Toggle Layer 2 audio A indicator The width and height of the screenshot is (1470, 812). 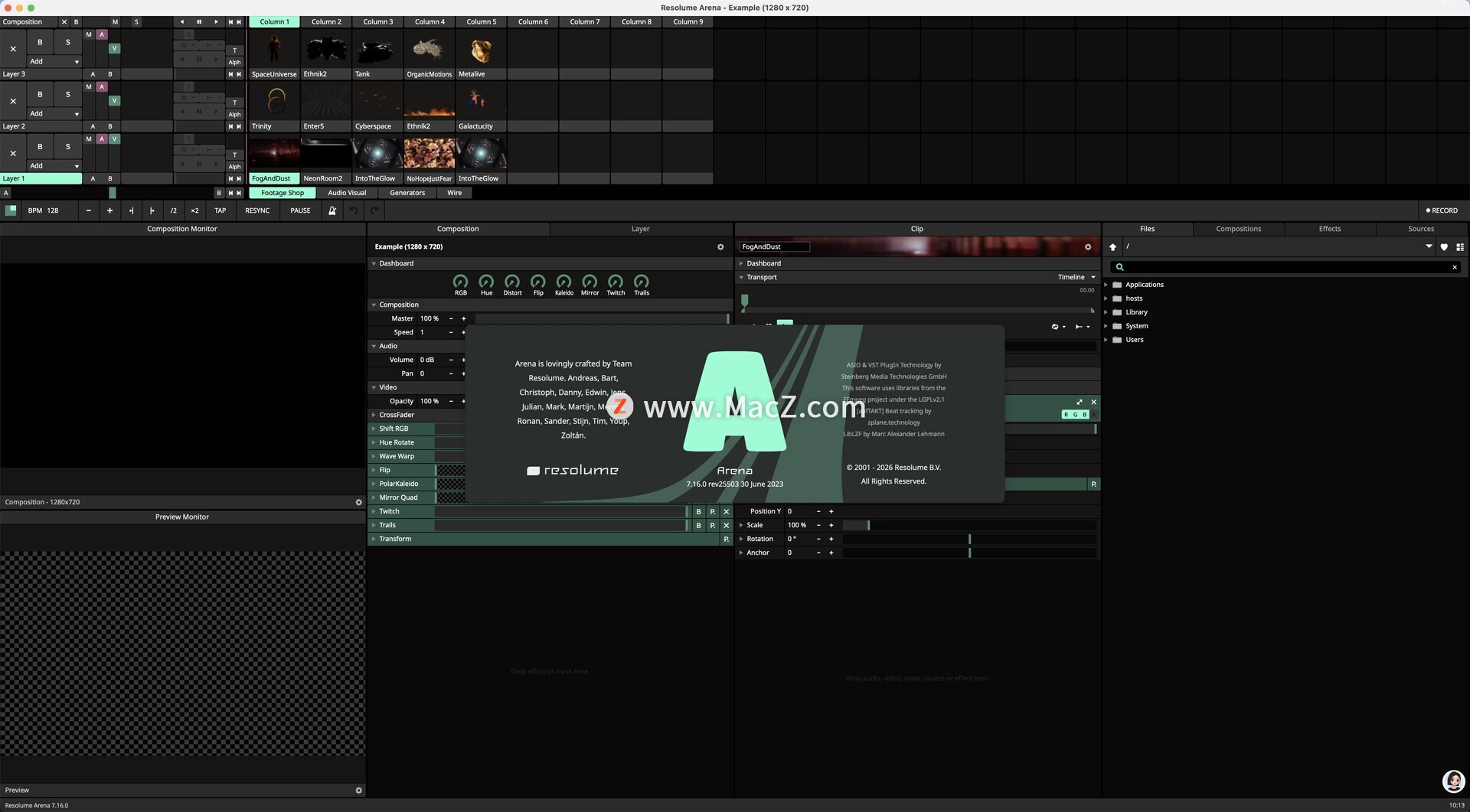click(x=102, y=87)
